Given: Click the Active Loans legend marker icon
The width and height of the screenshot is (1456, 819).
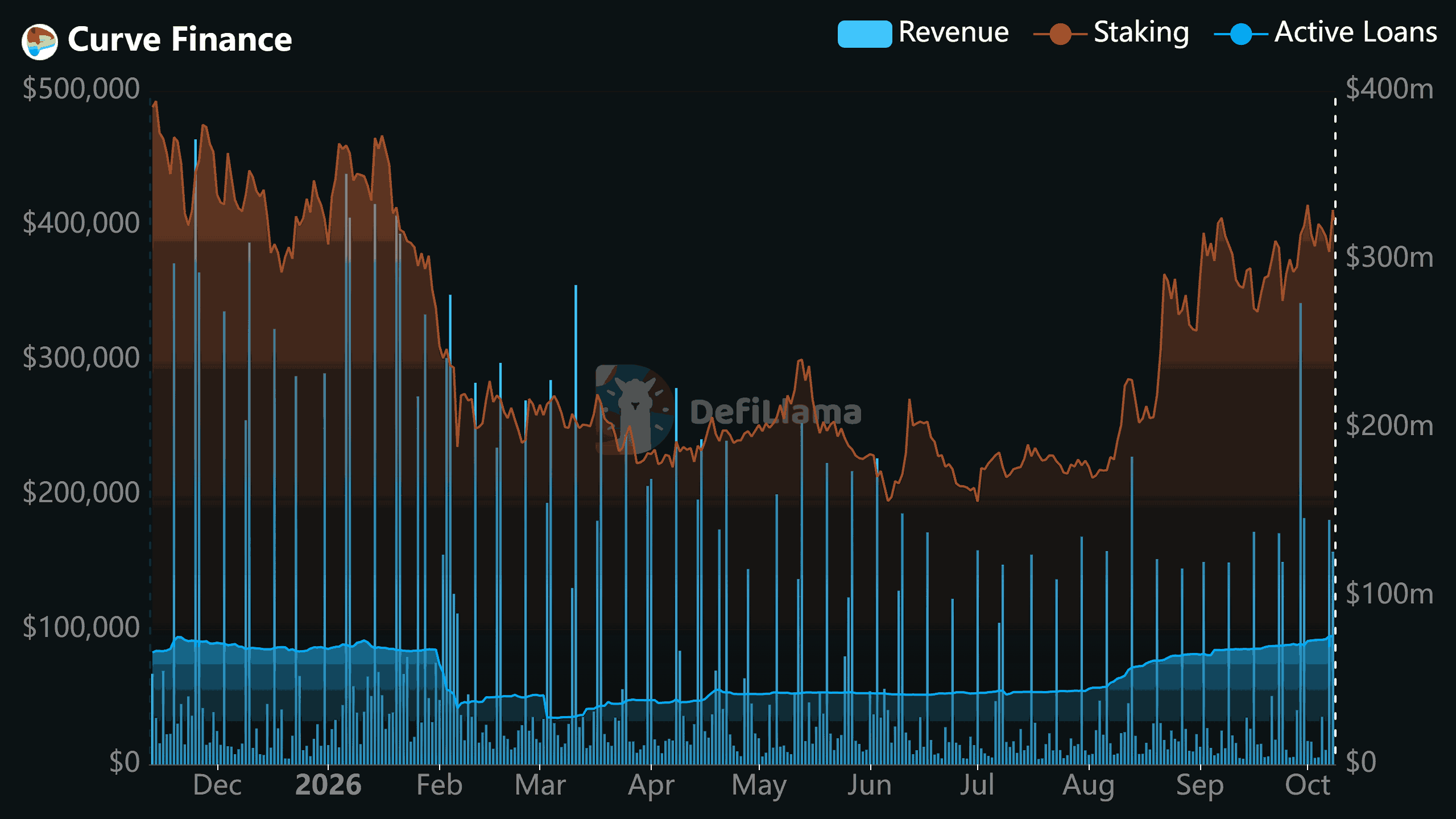Looking at the screenshot, I should (x=1241, y=34).
